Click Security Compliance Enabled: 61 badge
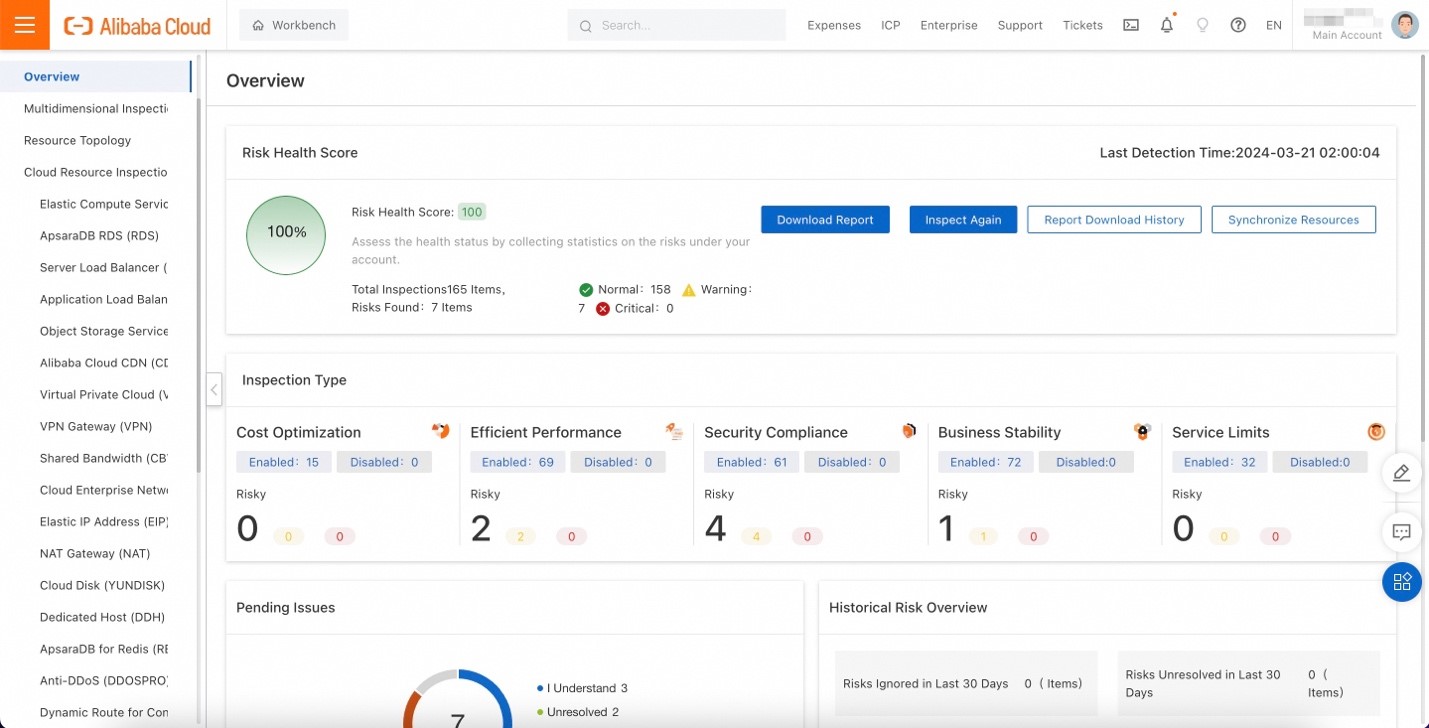Viewport: 1429px width, 728px height. tap(752, 462)
